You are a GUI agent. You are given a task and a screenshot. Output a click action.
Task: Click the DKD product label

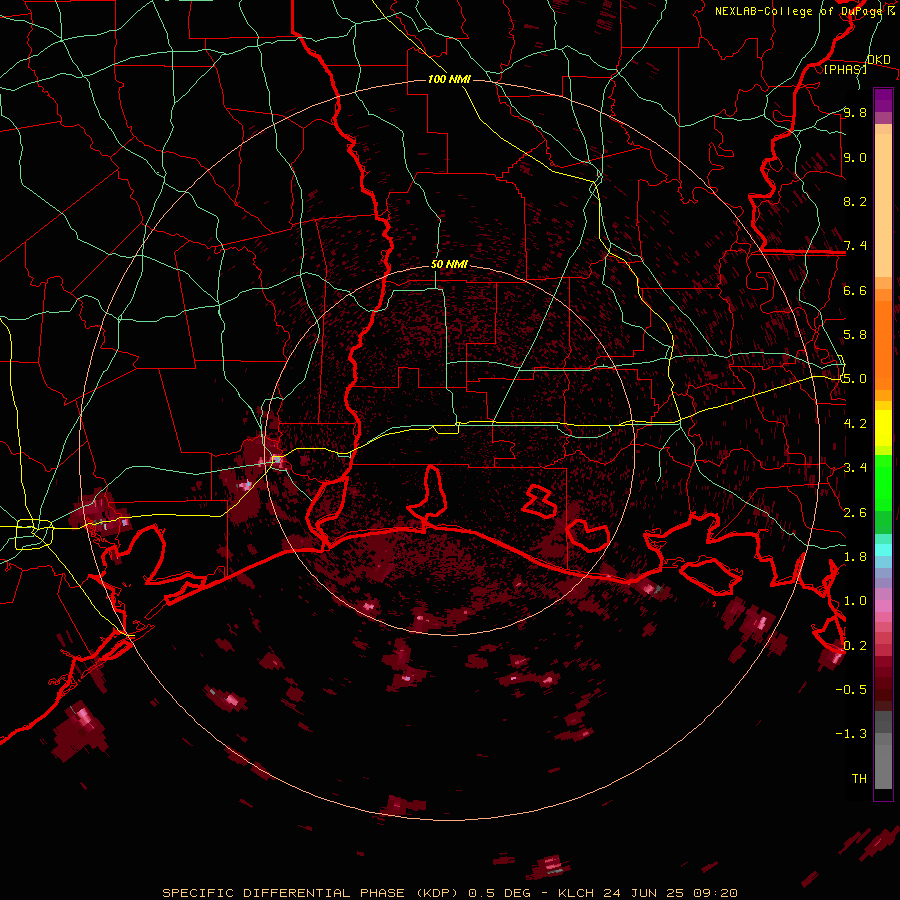point(879,60)
